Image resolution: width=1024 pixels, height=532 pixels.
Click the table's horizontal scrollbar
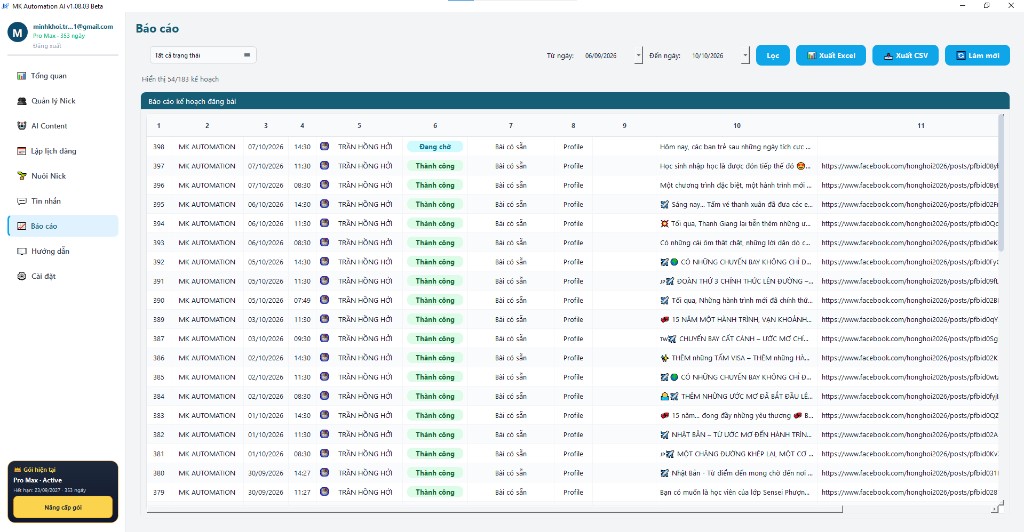494,509
